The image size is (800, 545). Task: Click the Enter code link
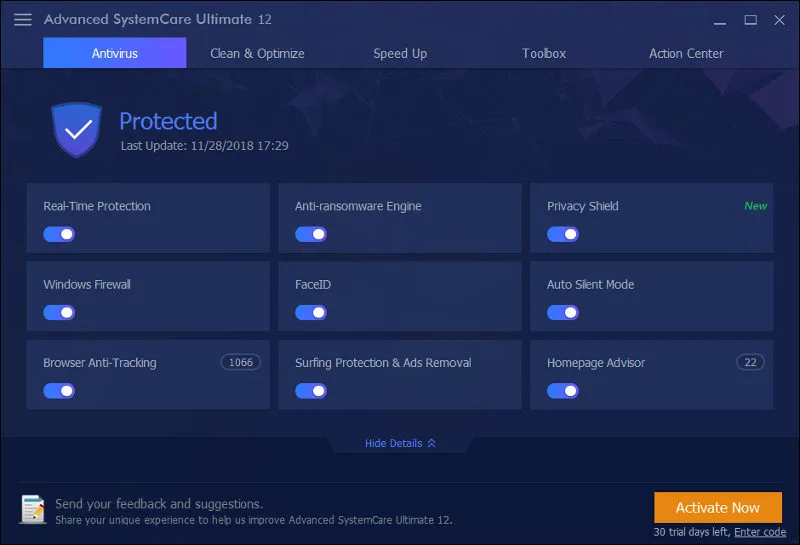point(759,531)
